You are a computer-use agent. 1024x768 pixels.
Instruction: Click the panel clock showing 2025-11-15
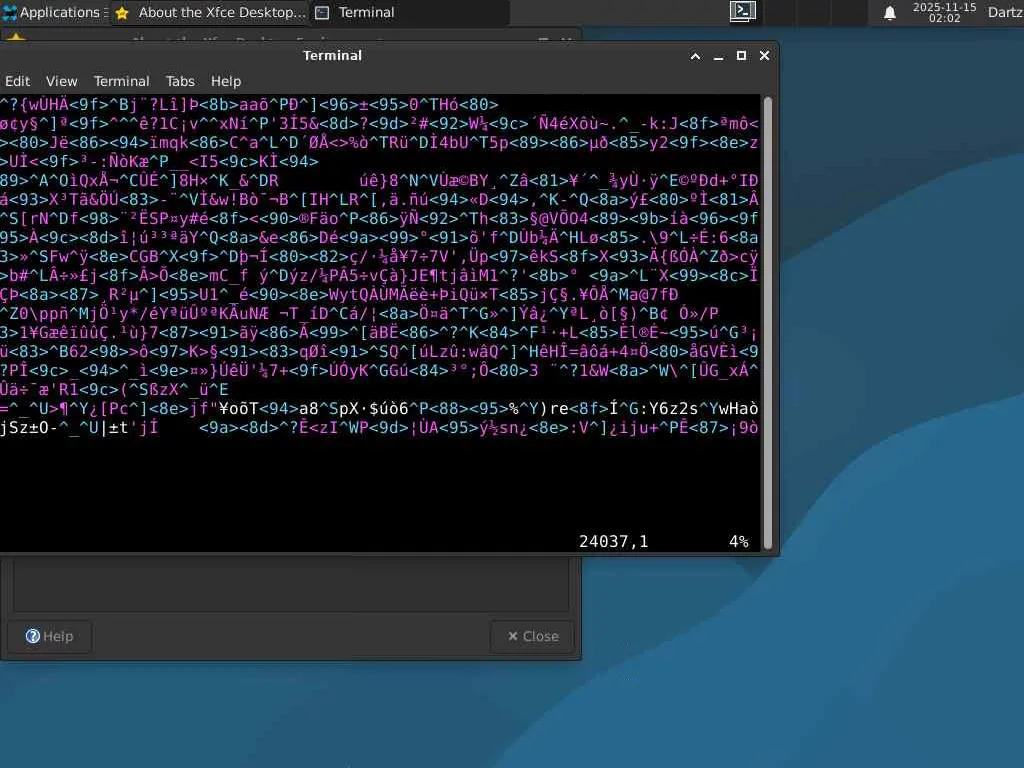(944, 12)
